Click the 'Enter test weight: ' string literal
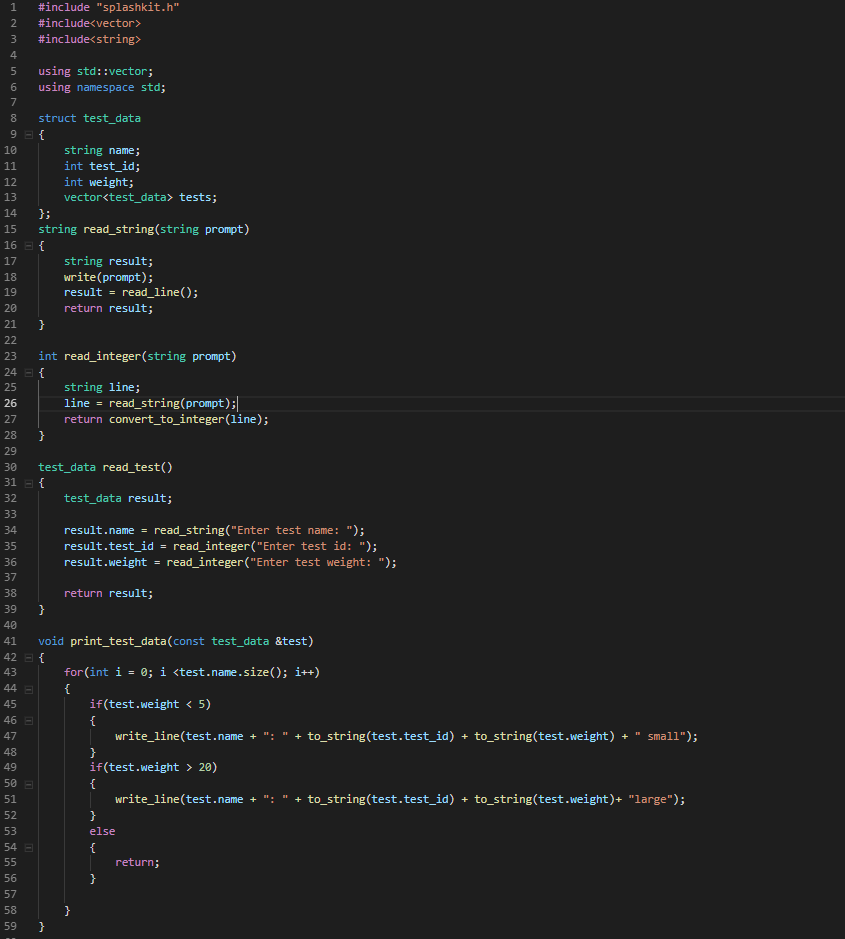 click(x=317, y=562)
